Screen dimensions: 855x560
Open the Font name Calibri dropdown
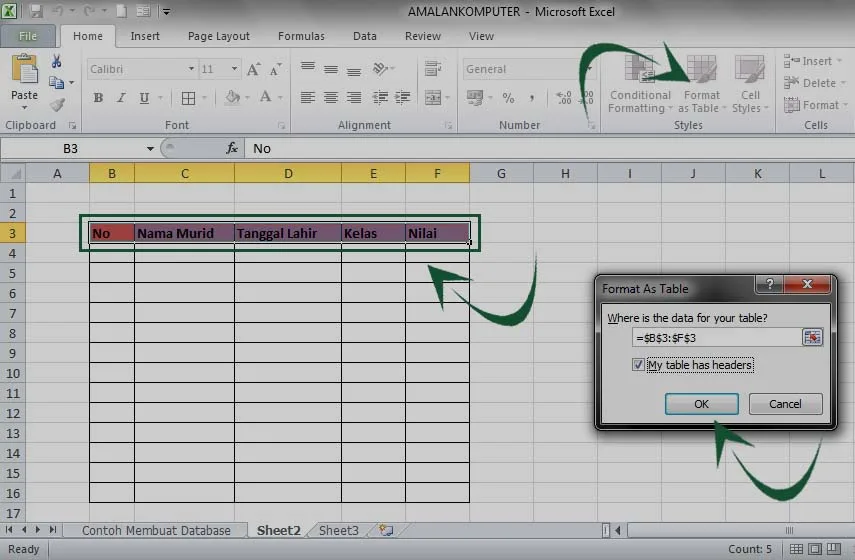[191, 69]
